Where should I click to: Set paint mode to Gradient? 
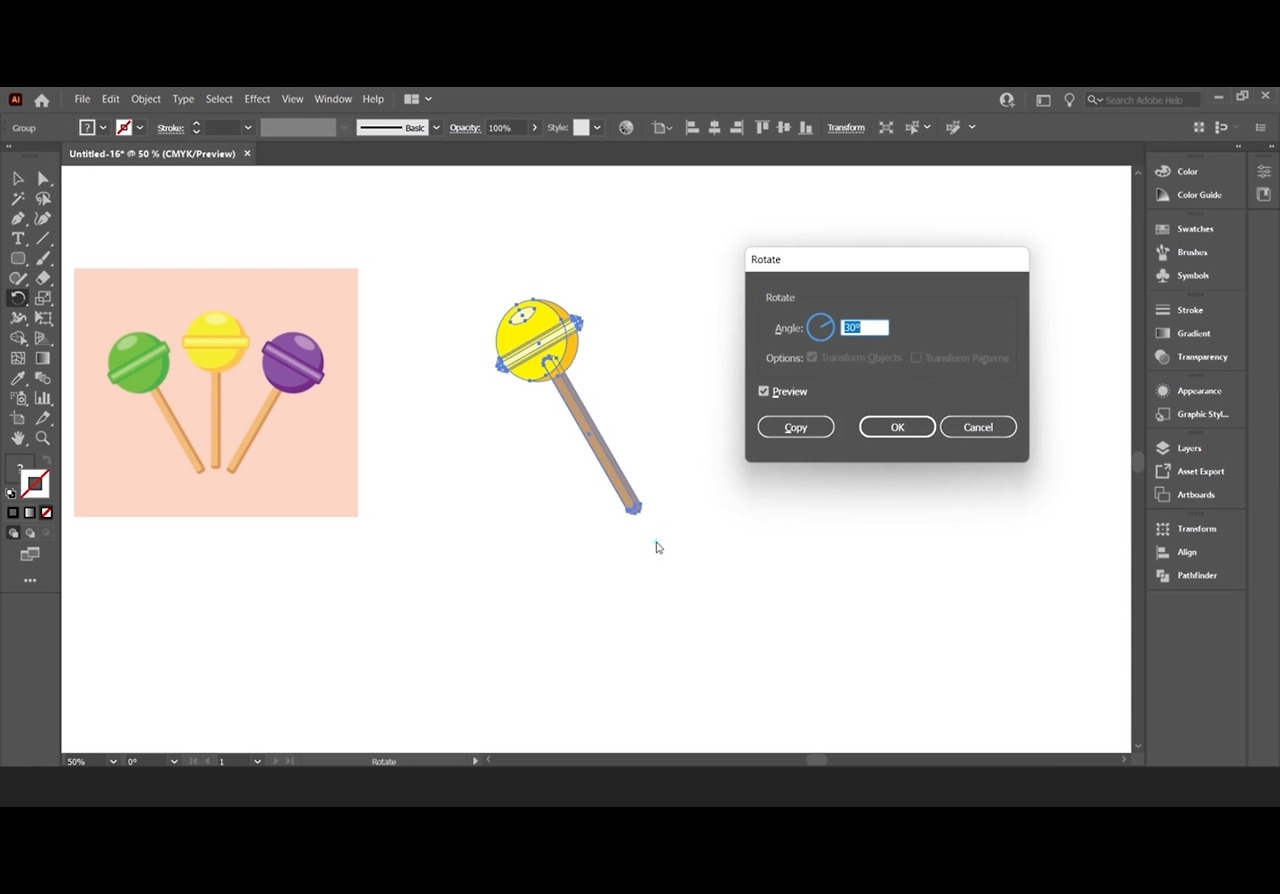coord(29,513)
